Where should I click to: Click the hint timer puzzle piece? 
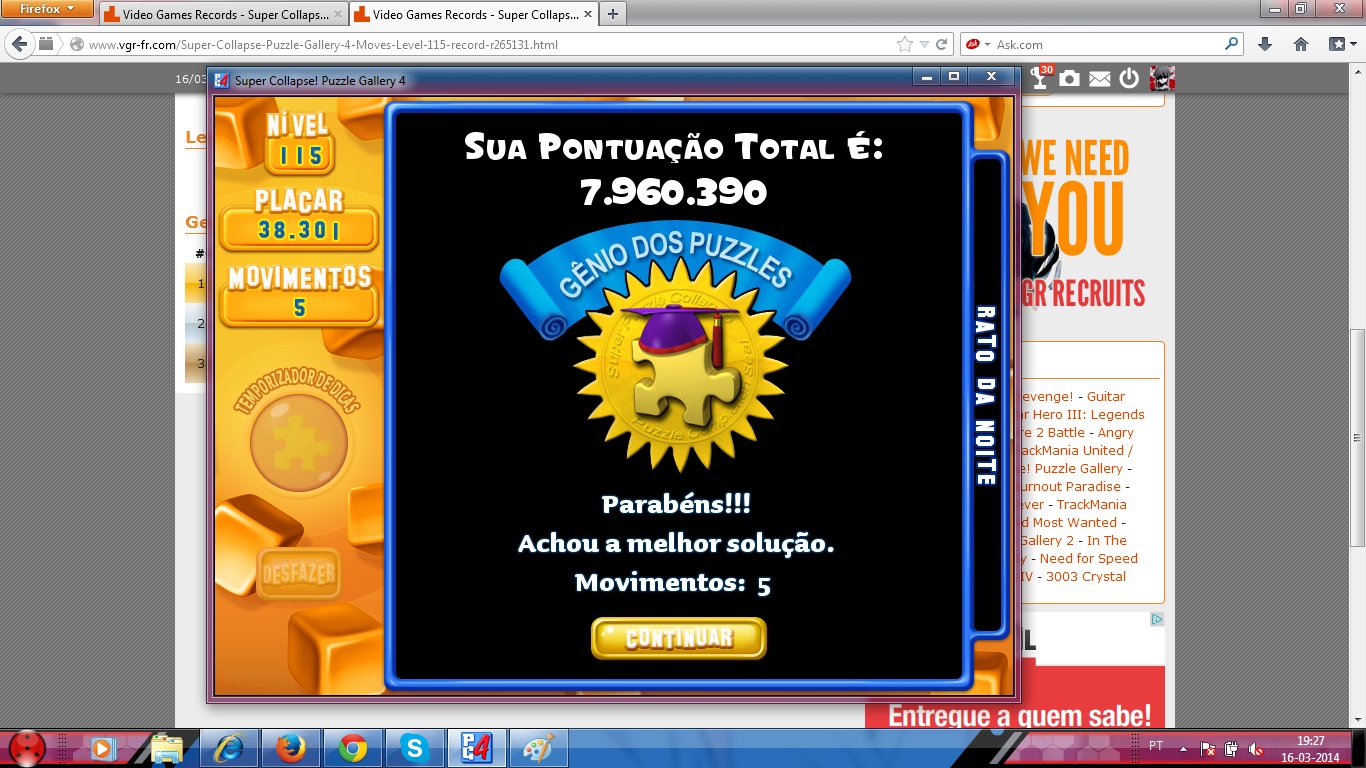coord(298,442)
